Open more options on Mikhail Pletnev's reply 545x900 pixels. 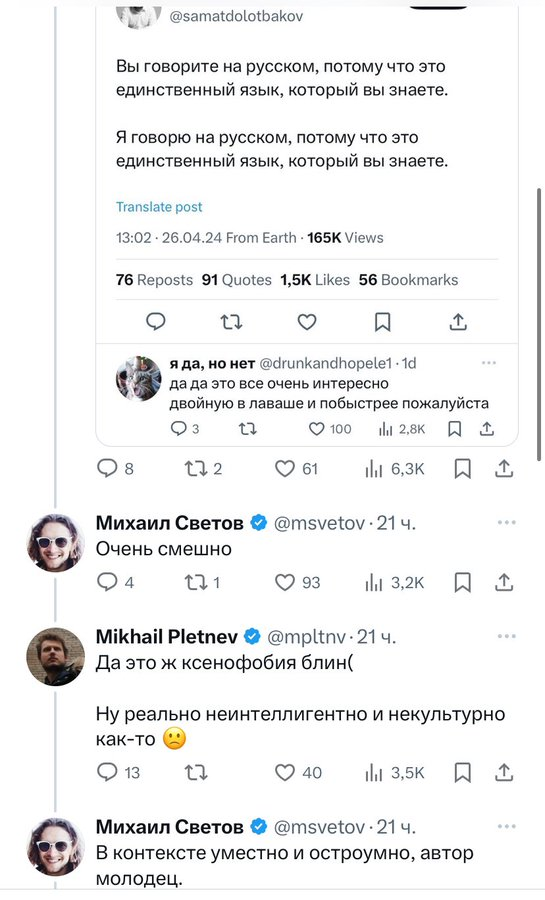[507, 636]
